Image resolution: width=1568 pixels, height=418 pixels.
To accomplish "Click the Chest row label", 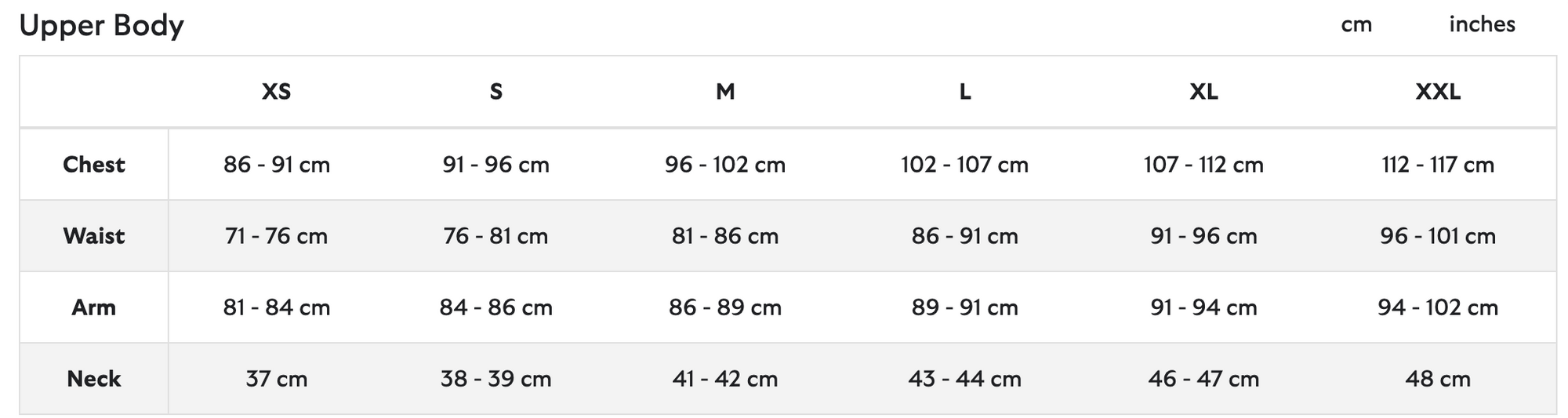I will tap(94, 165).
